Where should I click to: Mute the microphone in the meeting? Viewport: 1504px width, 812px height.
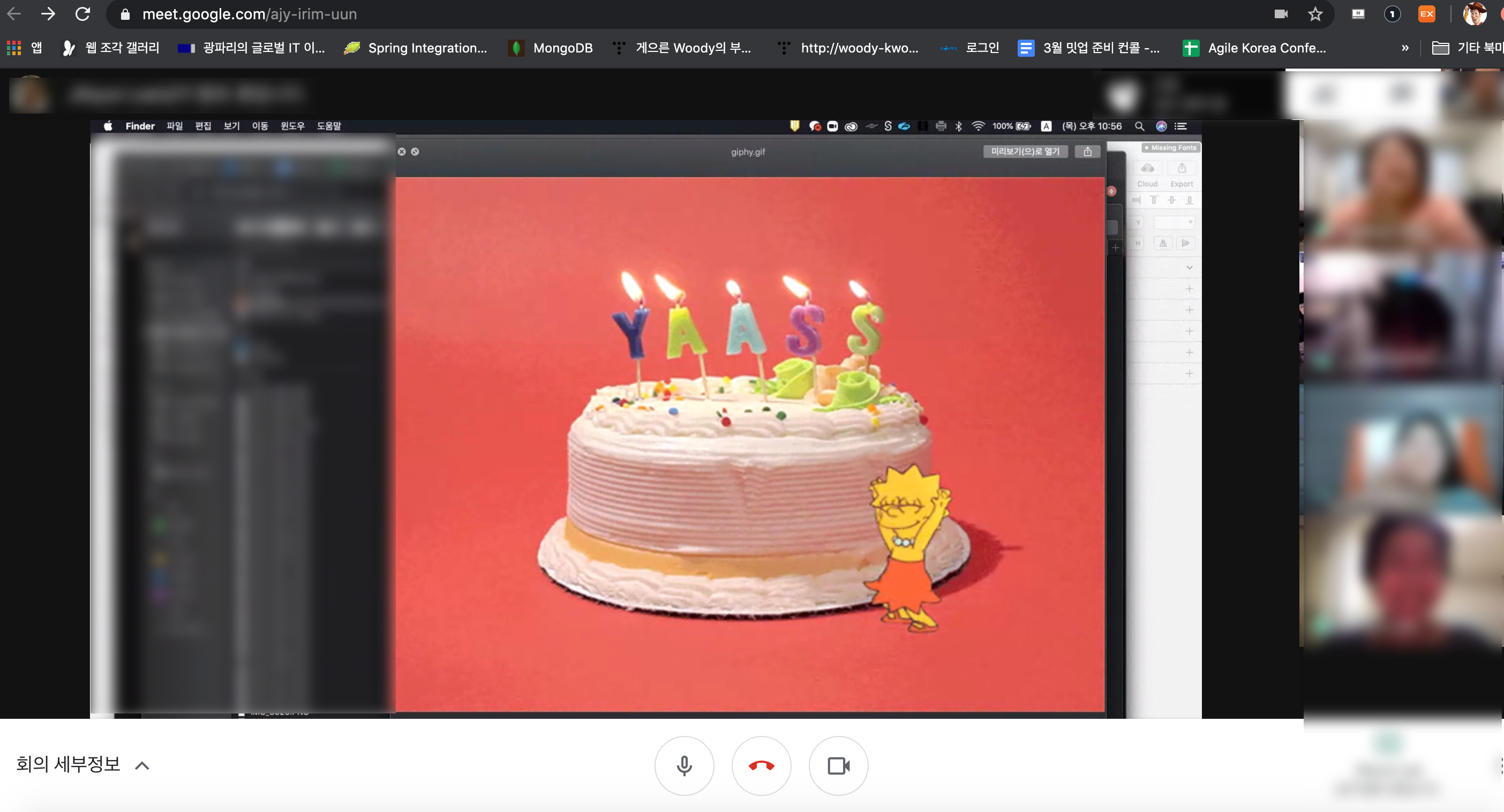683,765
